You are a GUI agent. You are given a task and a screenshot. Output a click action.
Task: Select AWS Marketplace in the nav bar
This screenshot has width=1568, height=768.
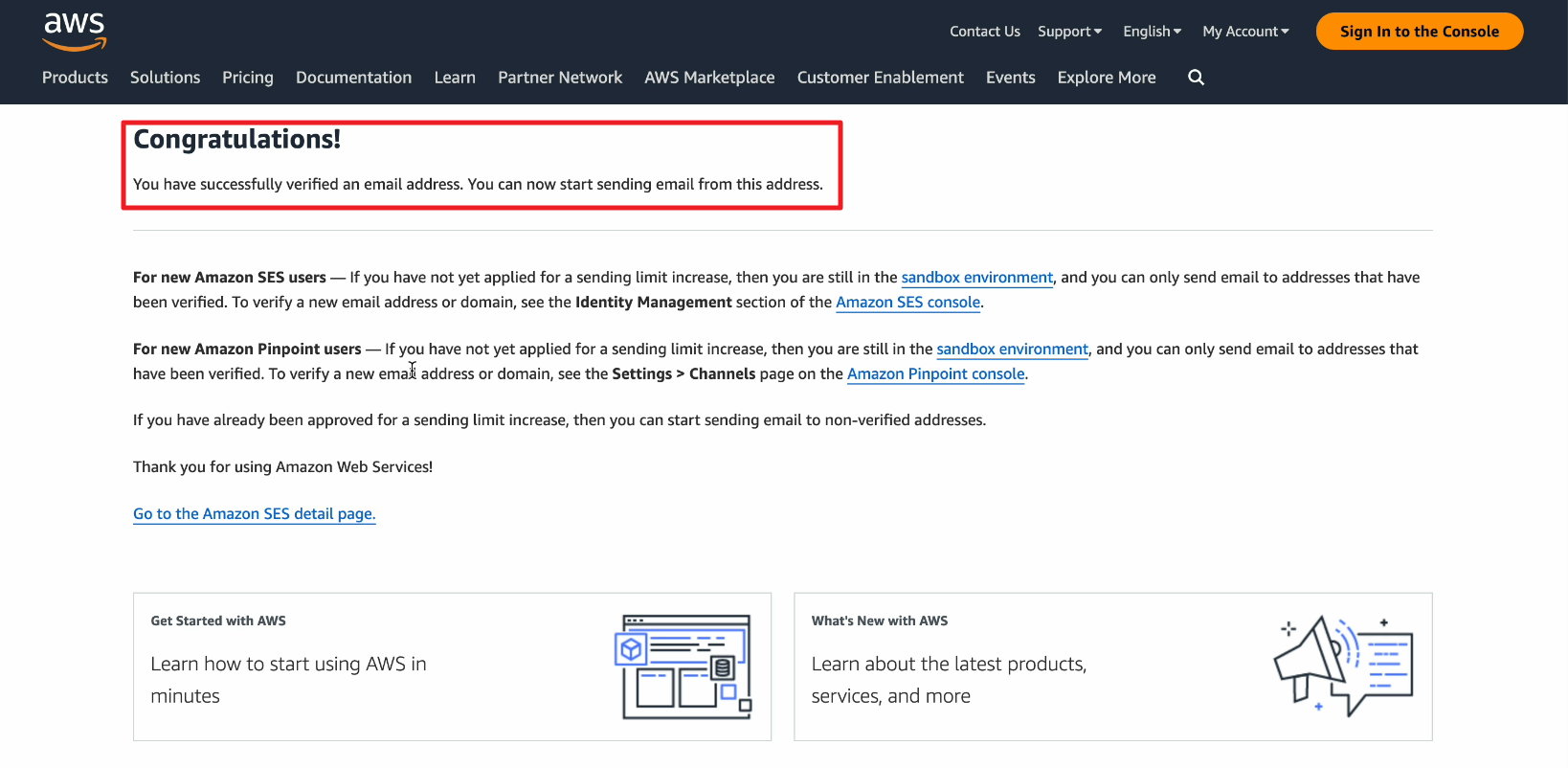coord(709,78)
